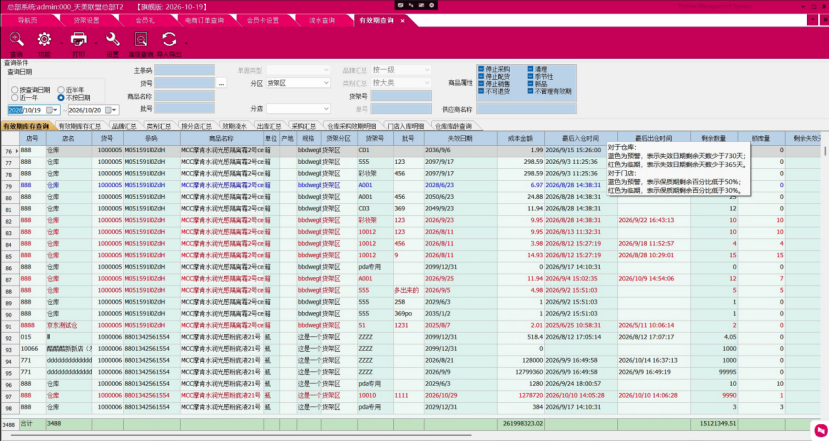
Task: Click into the 供应商名称 input field
Action: coord(526,108)
